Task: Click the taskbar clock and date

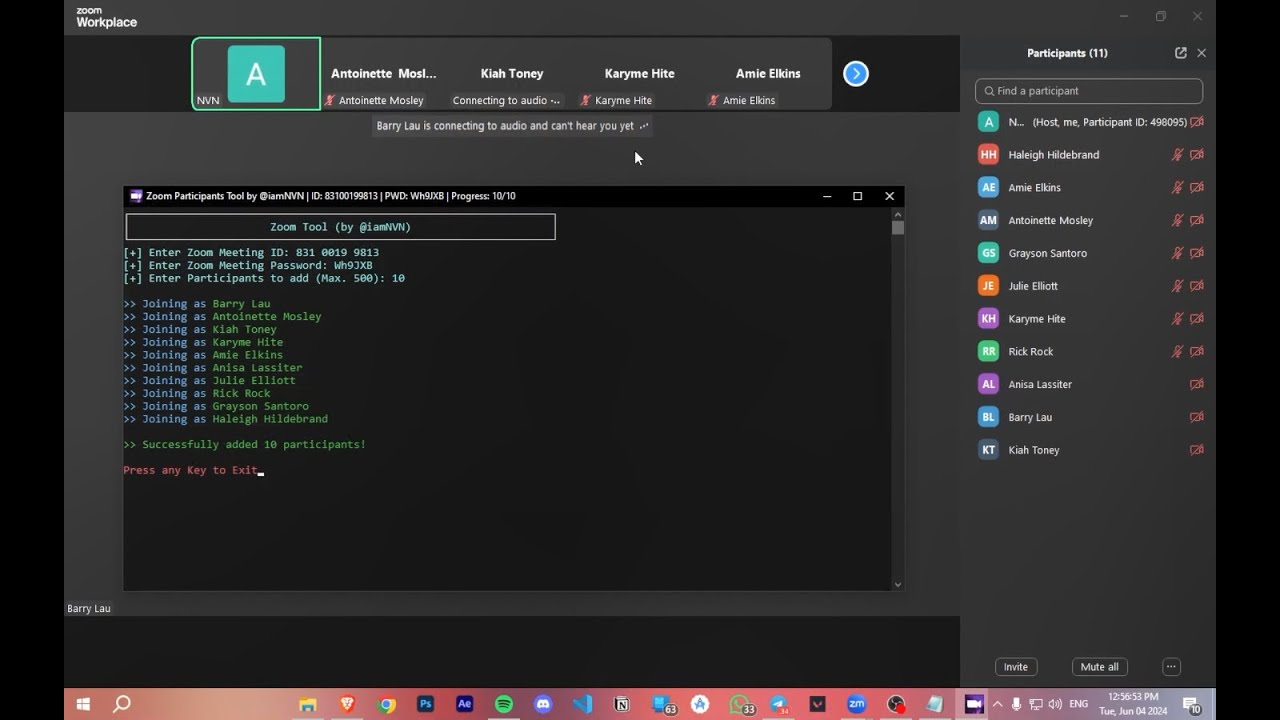Action: pyautogui.click(x=1133, y=704)
